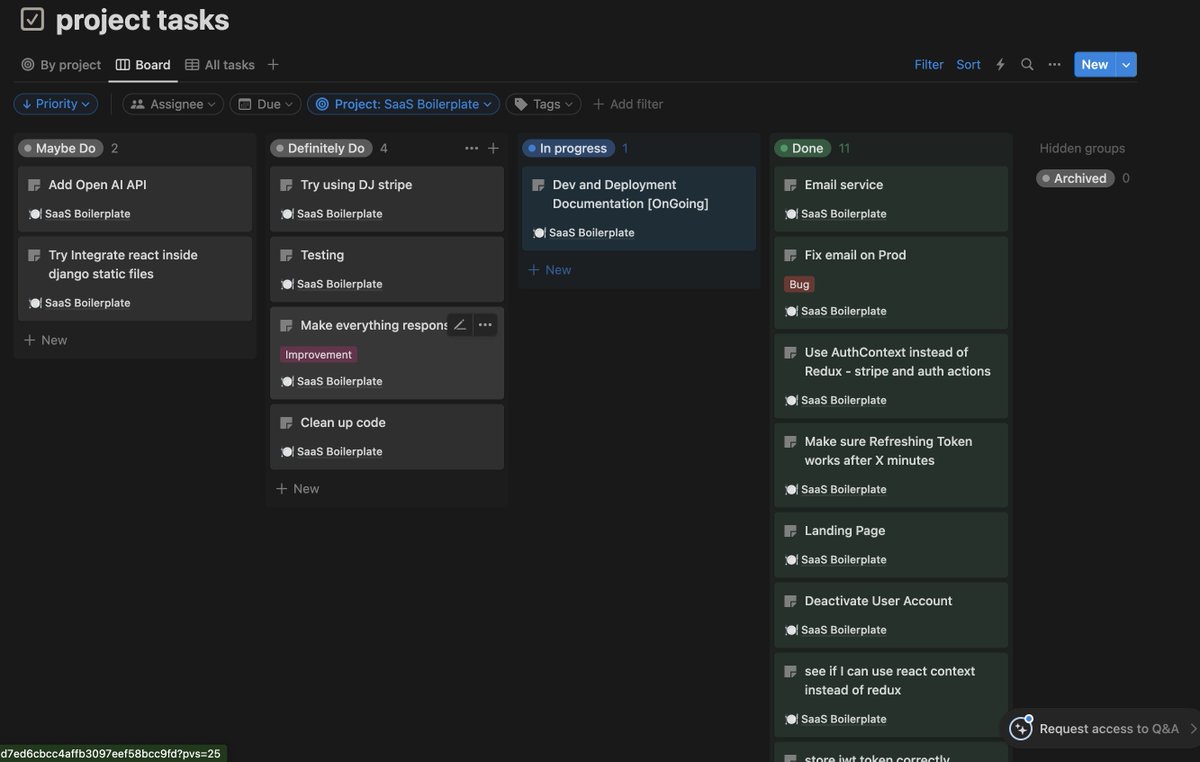The image size is (1200, 762).
Task: Expand the New button dropdown arrow
Action: [1126, 64]
